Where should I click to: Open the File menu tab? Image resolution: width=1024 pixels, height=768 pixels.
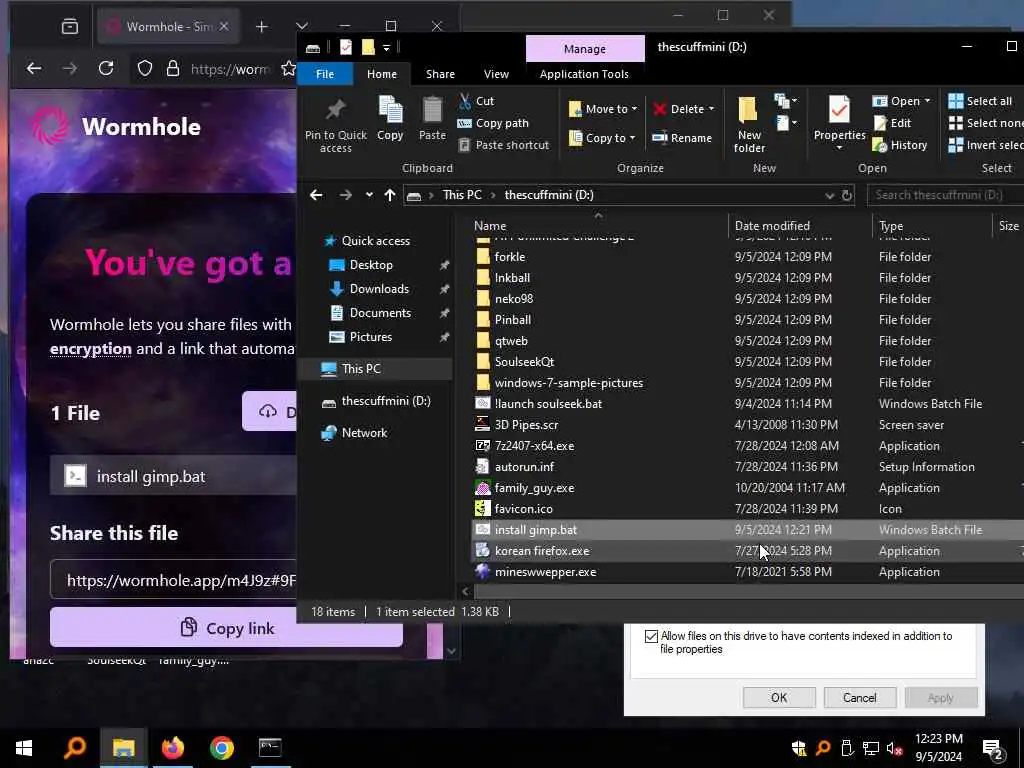(x=325, y=74)
